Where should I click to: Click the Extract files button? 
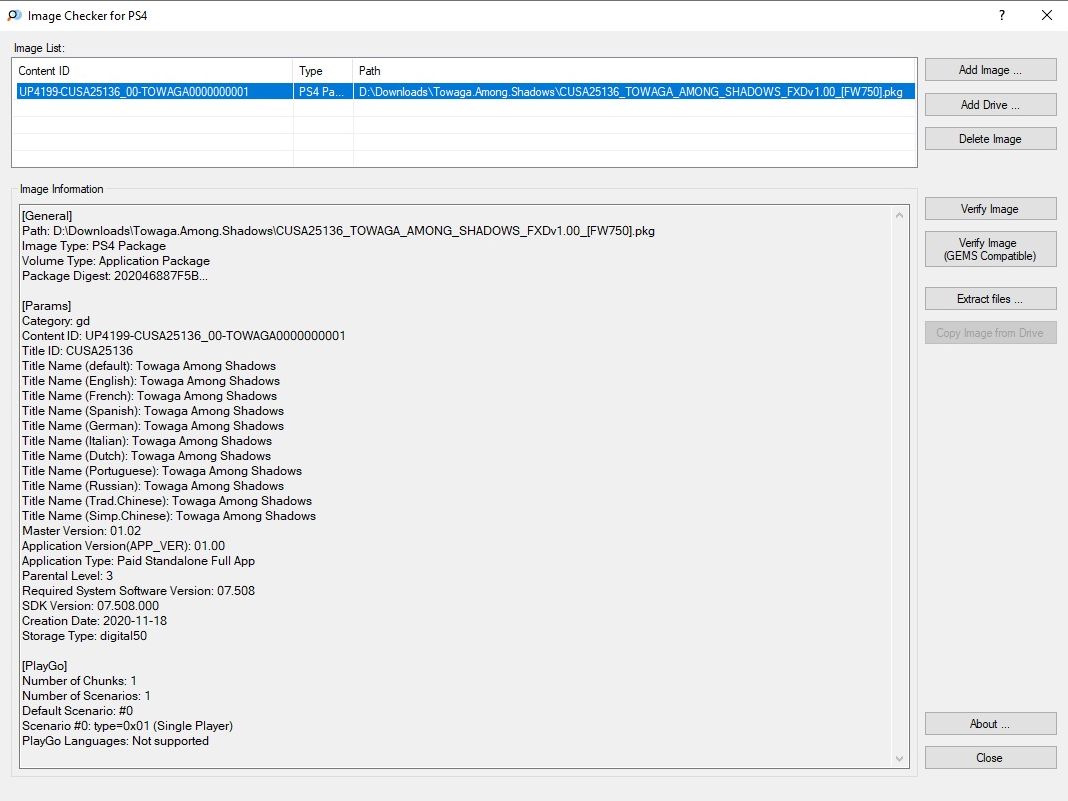(x=990, y=299)
